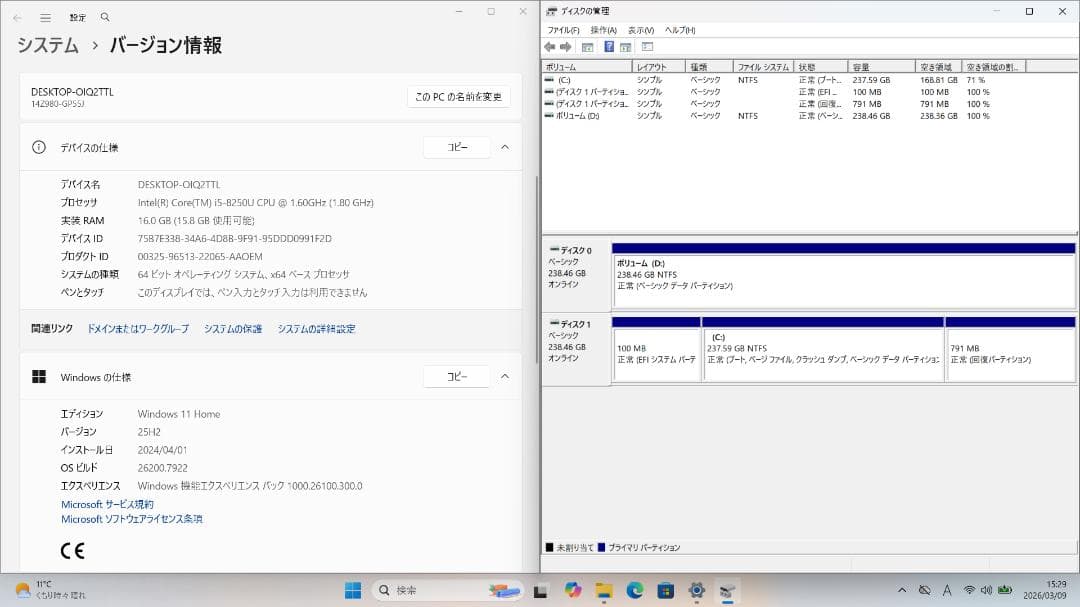1080x607 pixels.
Task: Click the battery tray icon
Action: coord(1005,590)
